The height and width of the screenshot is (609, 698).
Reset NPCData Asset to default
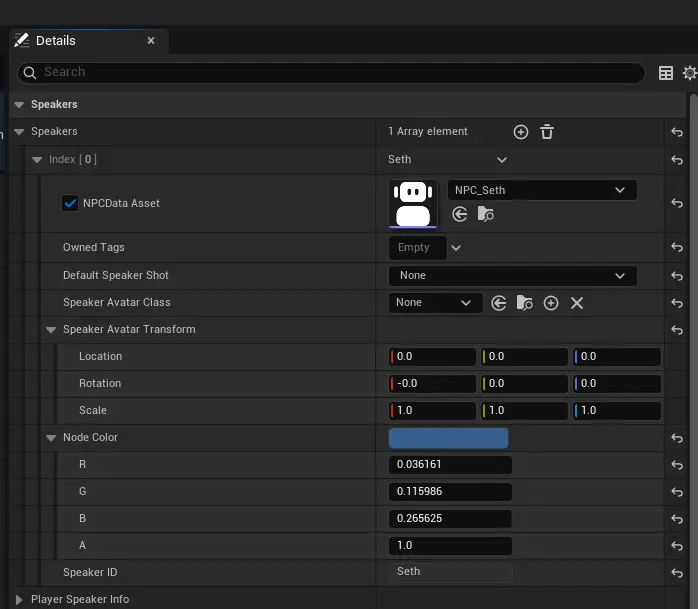[x=677, y=203]
